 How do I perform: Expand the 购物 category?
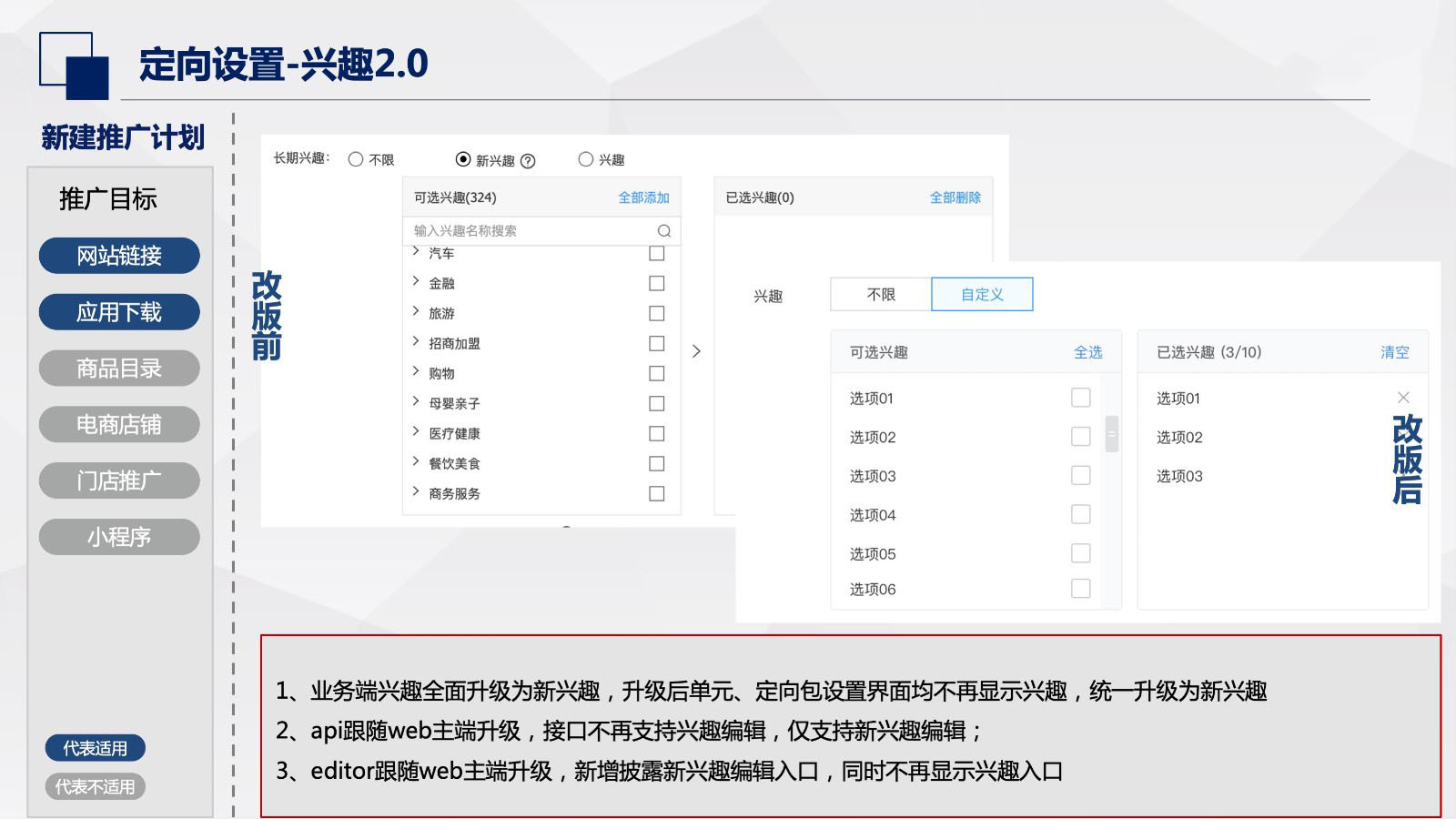coord(416,371)
